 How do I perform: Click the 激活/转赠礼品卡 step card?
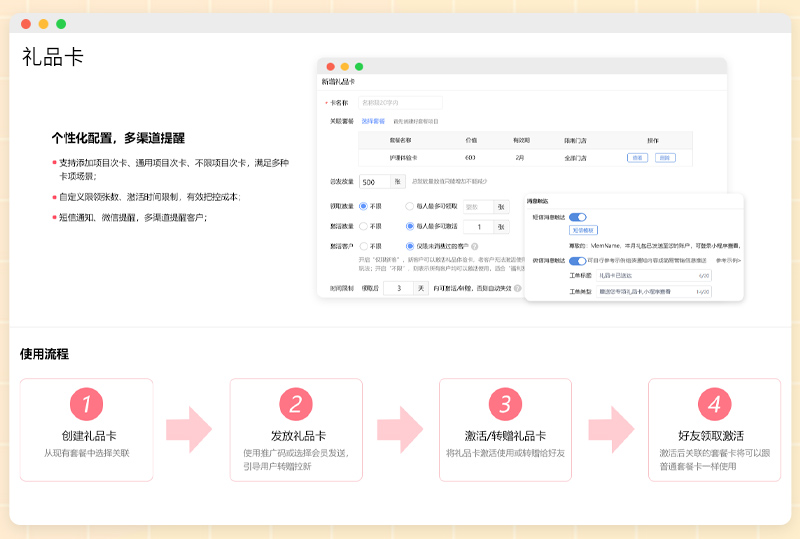point(506,430)
